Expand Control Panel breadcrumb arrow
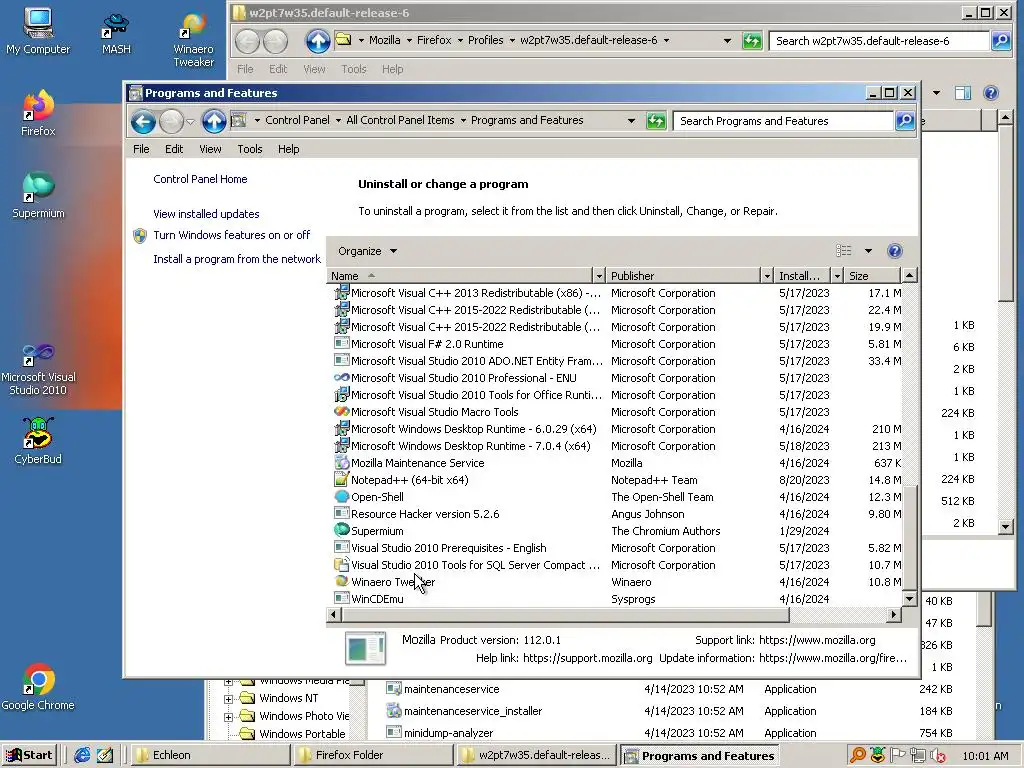The width and height of the screenshot is (1024, 768). click(x=338, y=120)
